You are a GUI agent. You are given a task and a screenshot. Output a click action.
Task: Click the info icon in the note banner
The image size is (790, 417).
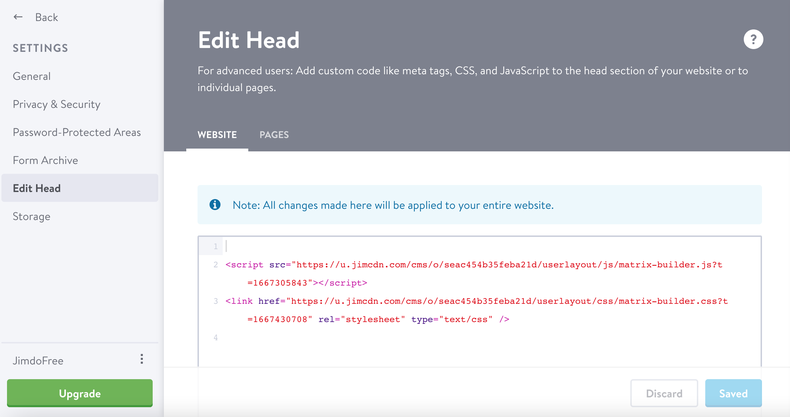[215, 204]
